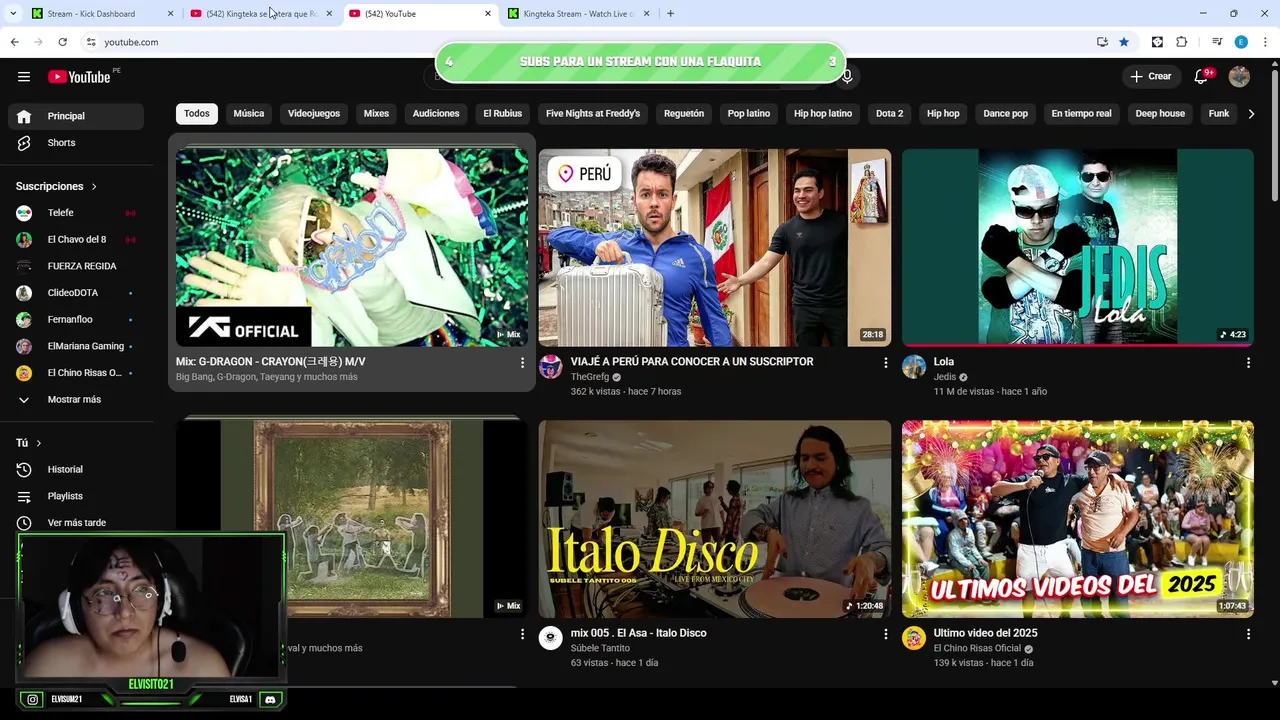This screenshot has width=1280, height=720.
Task: Expand Mostrar más subscriptions
Action: 76,400
